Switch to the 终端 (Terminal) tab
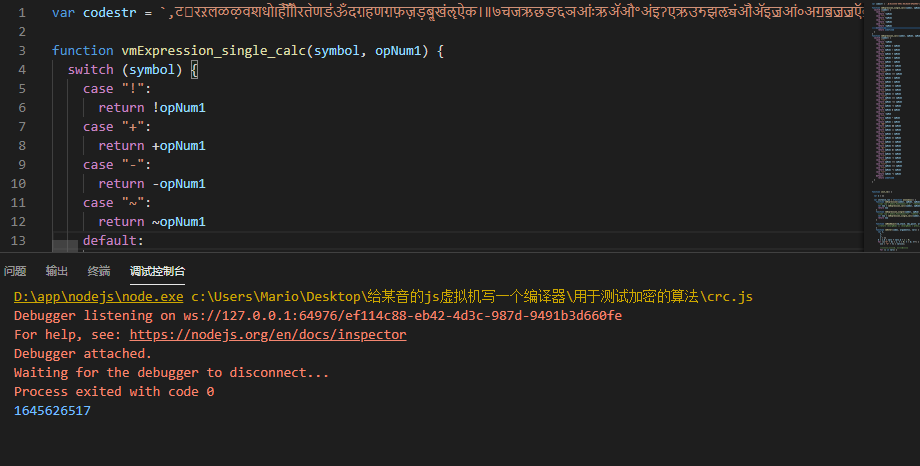The width and height of the screenshot is (920, 466). point(99,271)
